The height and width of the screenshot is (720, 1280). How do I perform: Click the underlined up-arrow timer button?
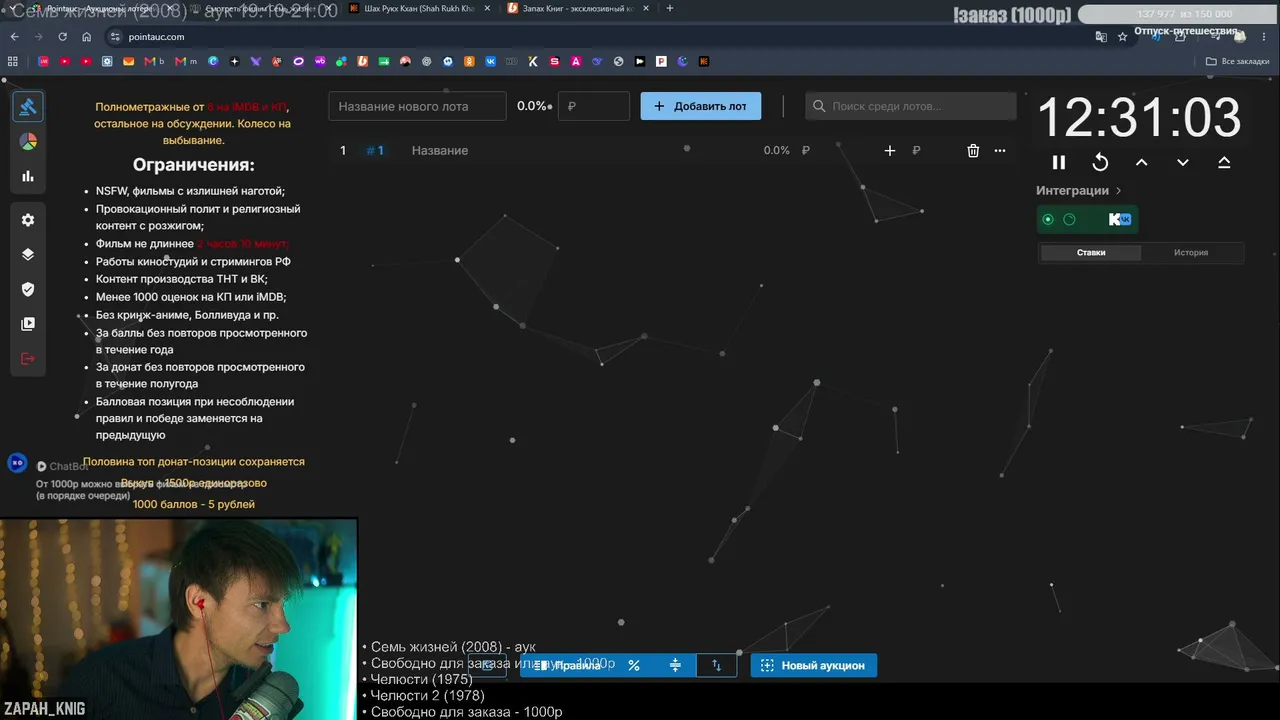pos(1224,162)
